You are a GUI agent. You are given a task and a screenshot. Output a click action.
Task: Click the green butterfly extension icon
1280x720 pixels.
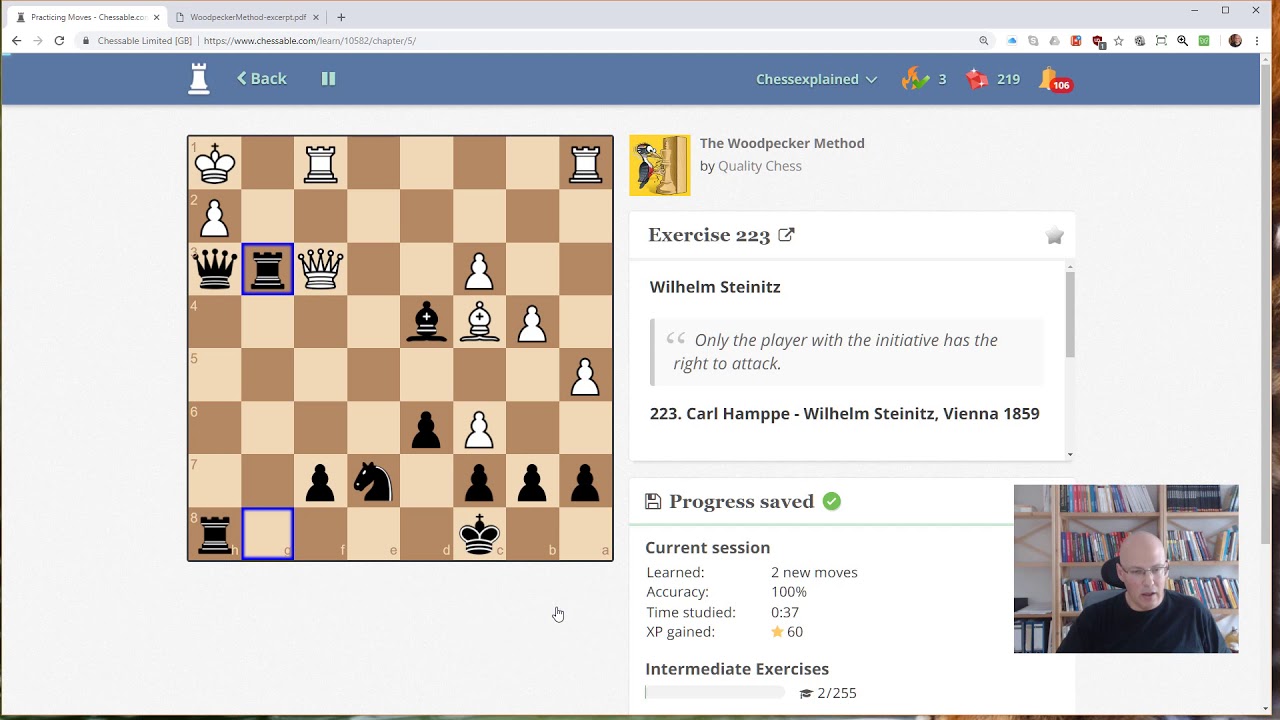(x=1204, y=41)
